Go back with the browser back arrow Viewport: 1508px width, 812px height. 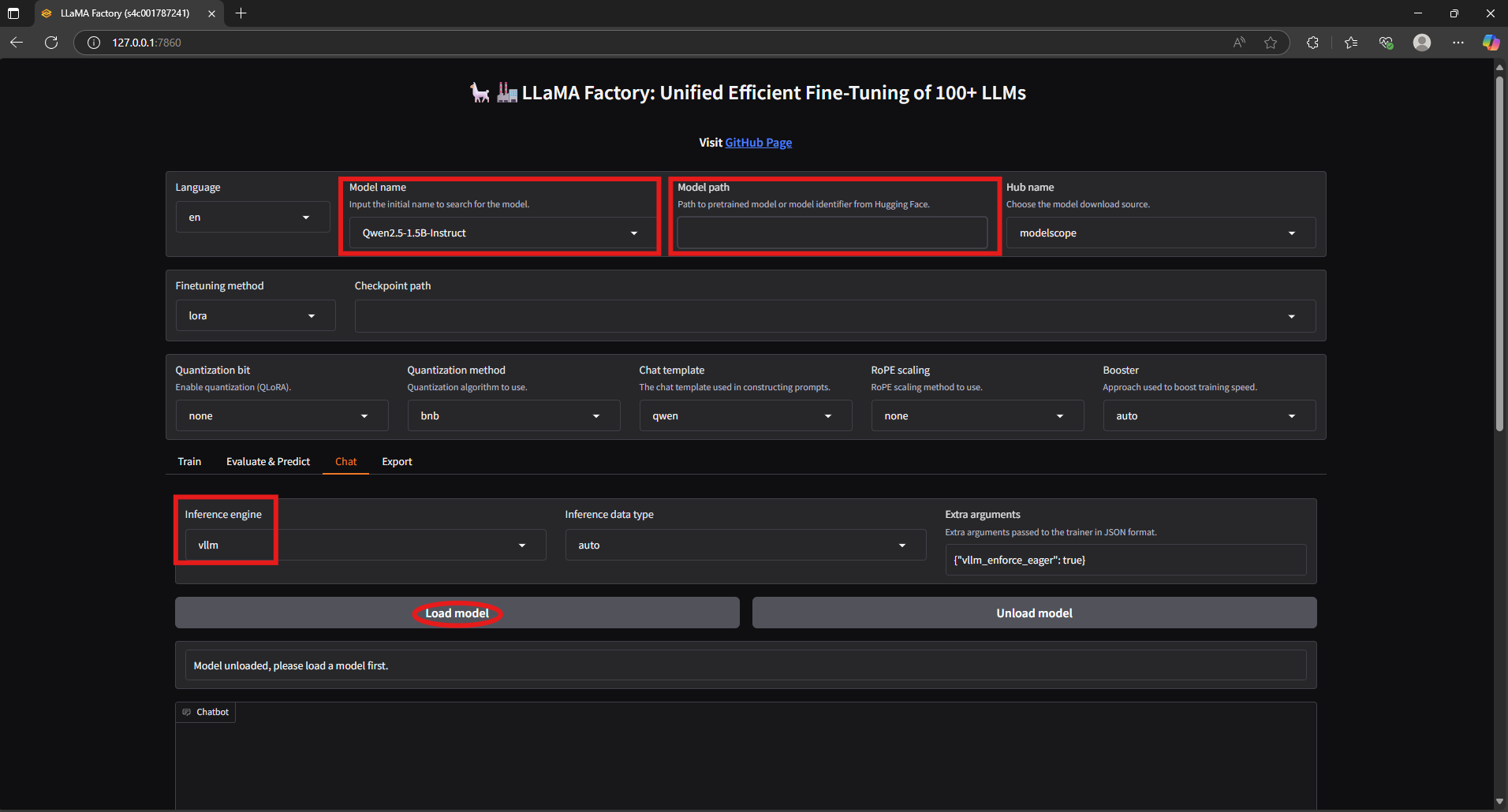(17, 43)
